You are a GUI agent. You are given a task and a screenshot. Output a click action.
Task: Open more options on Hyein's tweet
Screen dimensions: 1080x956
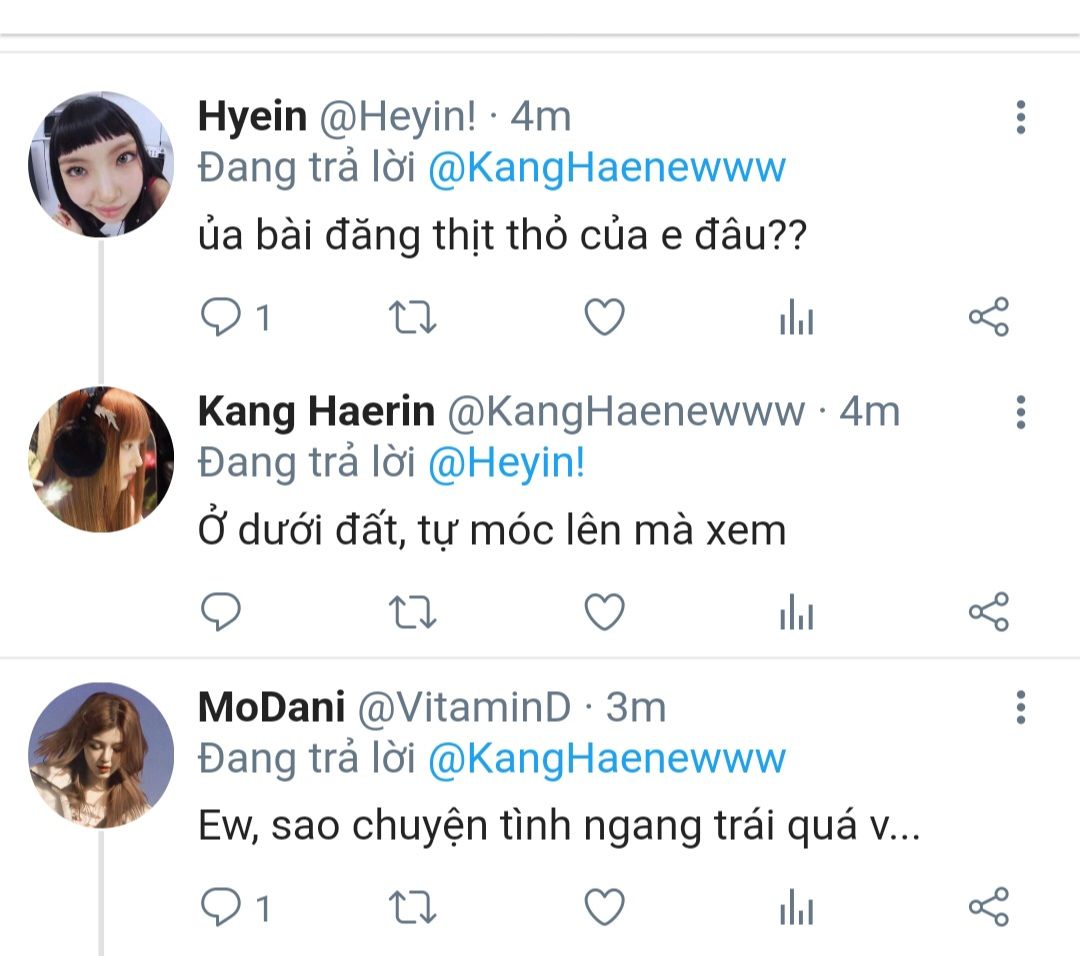pos(1020,117)
